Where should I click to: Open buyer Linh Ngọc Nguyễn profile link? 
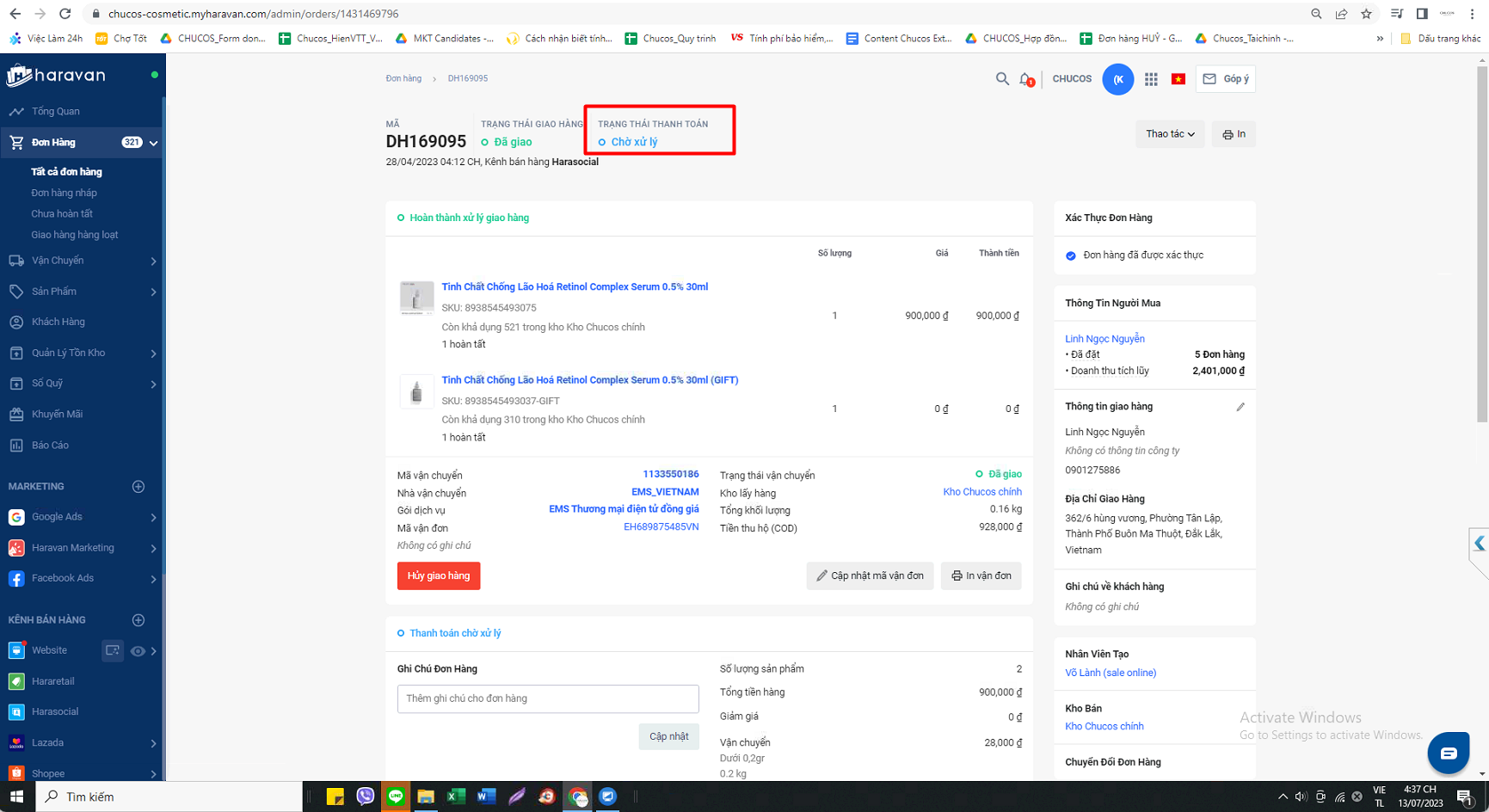coord(1104,339)
